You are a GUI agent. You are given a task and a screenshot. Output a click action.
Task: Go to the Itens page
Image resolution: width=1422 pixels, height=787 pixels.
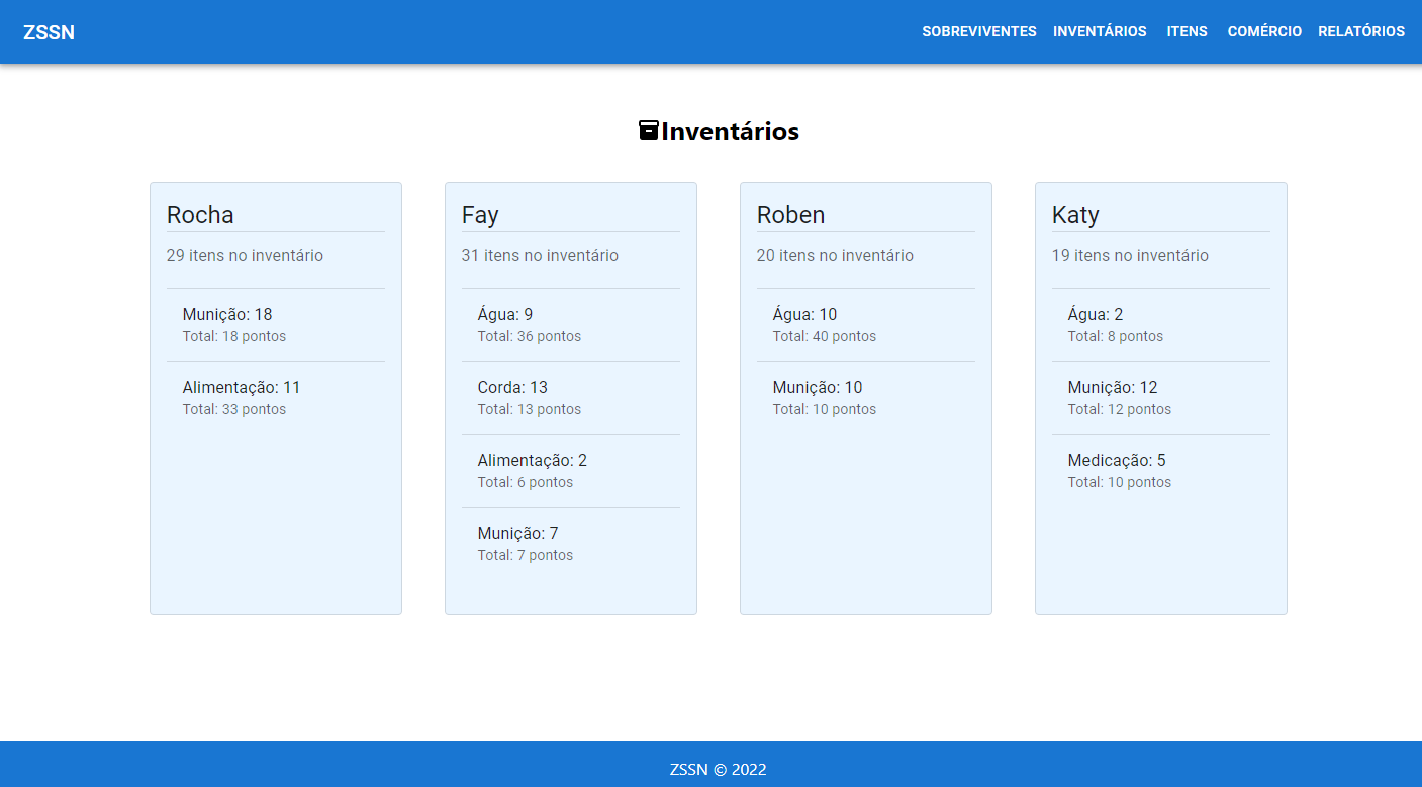(1187, 31)
